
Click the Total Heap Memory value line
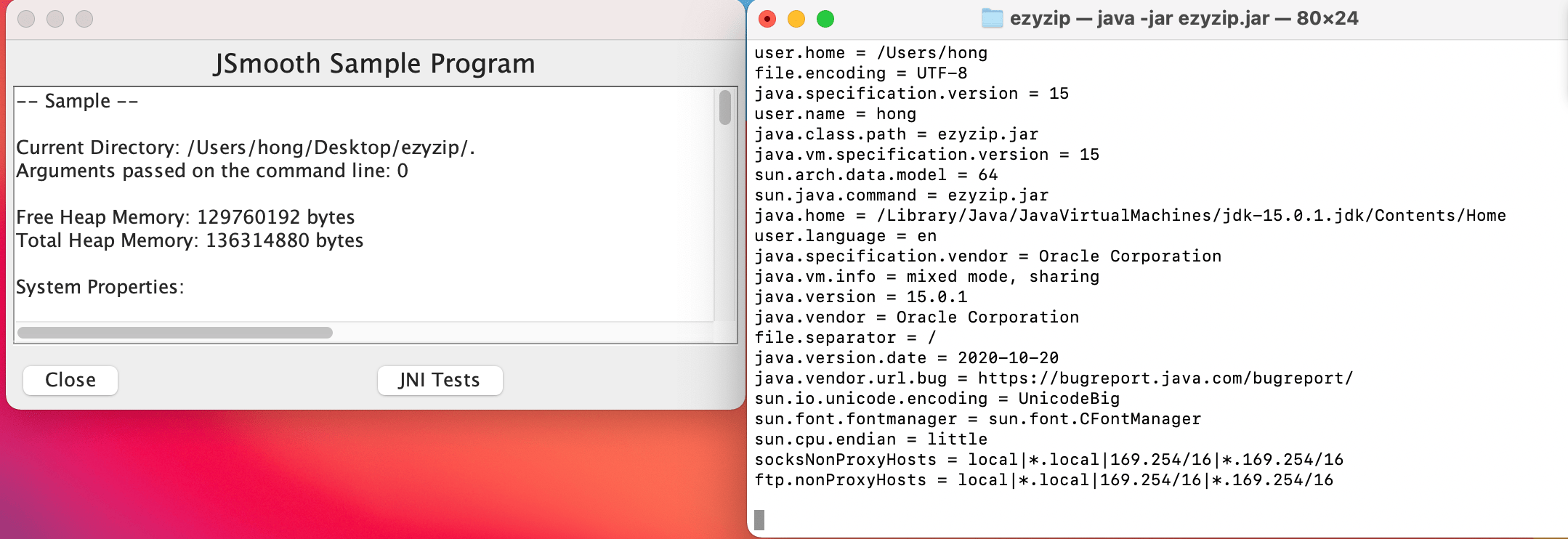(x=190, y=240)
